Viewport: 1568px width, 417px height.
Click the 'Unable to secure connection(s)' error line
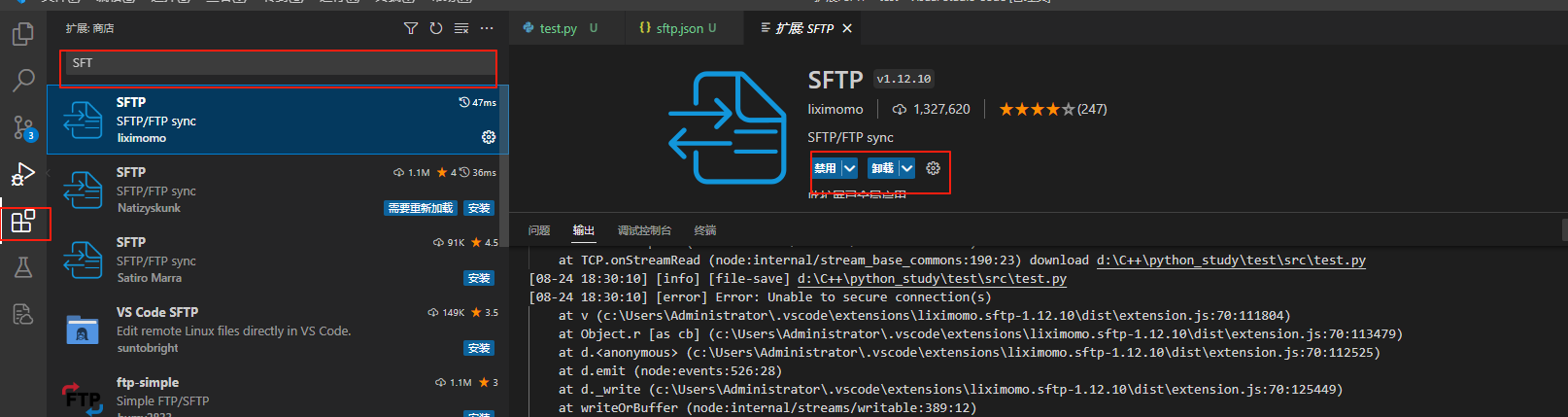[x=760, y=297]
